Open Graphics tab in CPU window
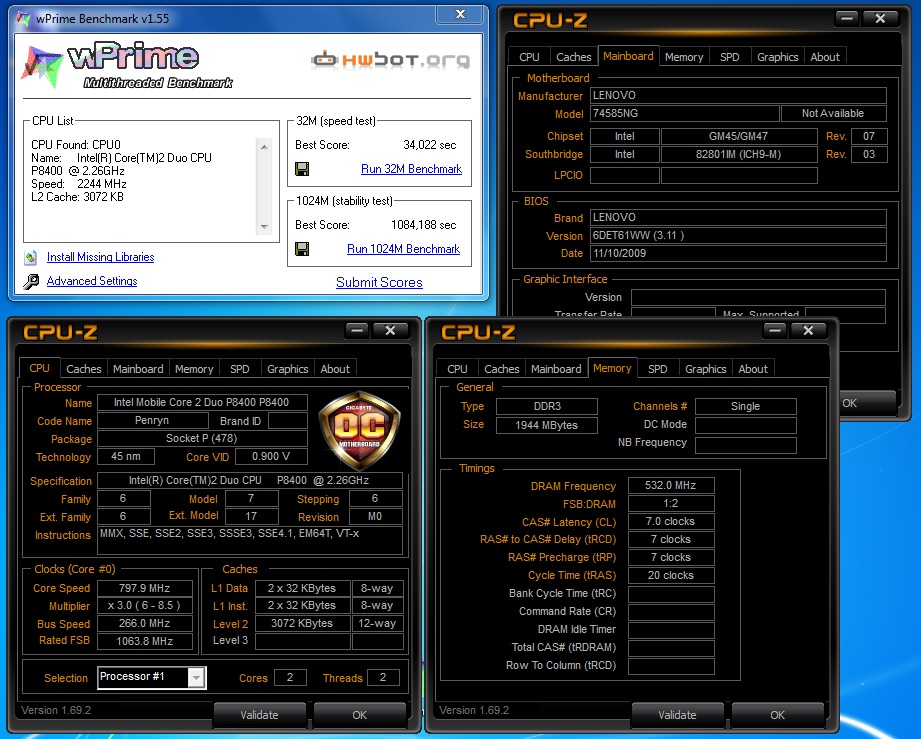 [x=287, y=369]
